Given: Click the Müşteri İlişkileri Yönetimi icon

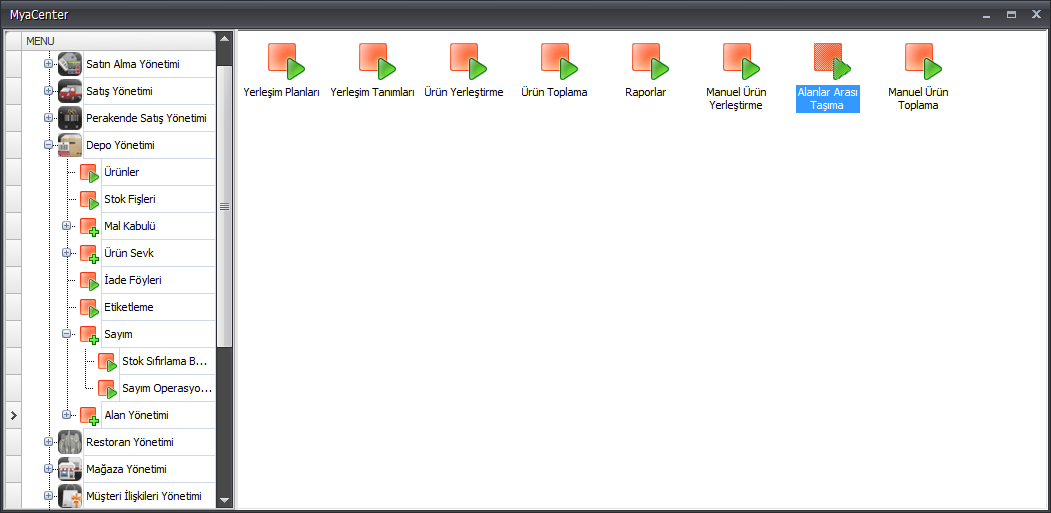Looking at the screenshot, I should [70, 496].
